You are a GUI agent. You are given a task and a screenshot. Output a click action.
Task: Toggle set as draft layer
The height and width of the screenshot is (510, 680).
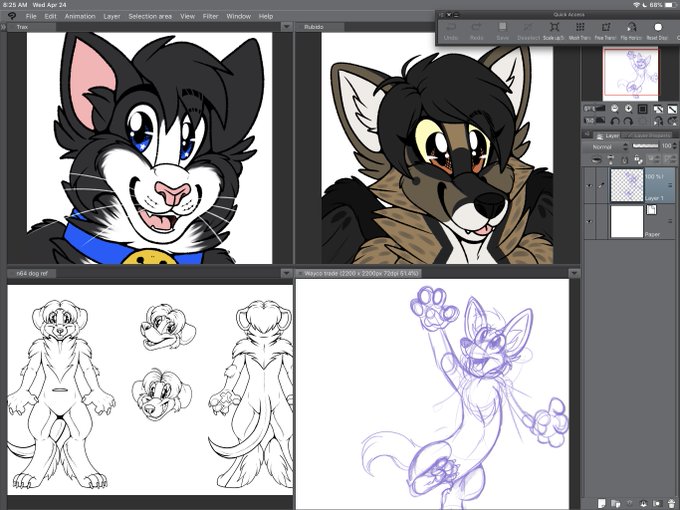(x=624, y=160)
